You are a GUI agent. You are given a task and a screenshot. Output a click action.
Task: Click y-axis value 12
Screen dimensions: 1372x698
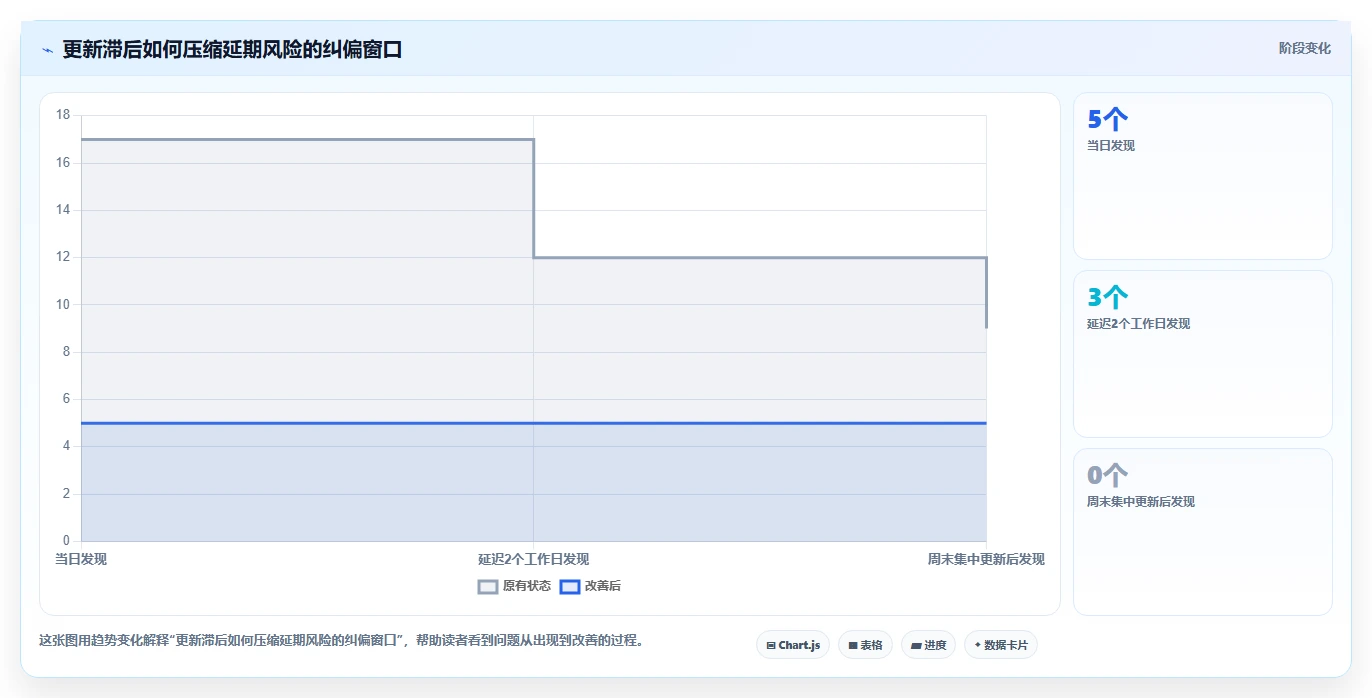(x=63, y=257)
